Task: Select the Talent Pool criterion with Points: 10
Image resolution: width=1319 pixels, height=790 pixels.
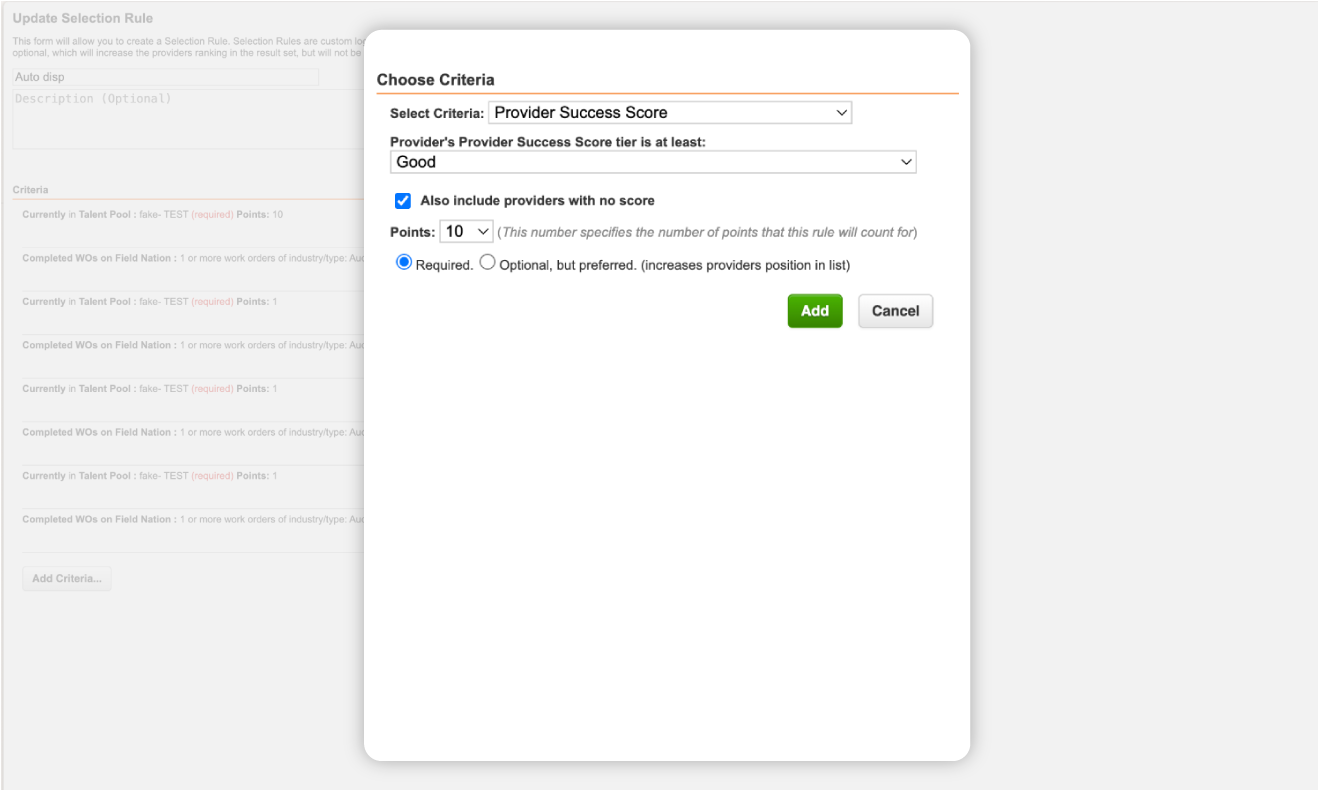Action: coord(152,215)
